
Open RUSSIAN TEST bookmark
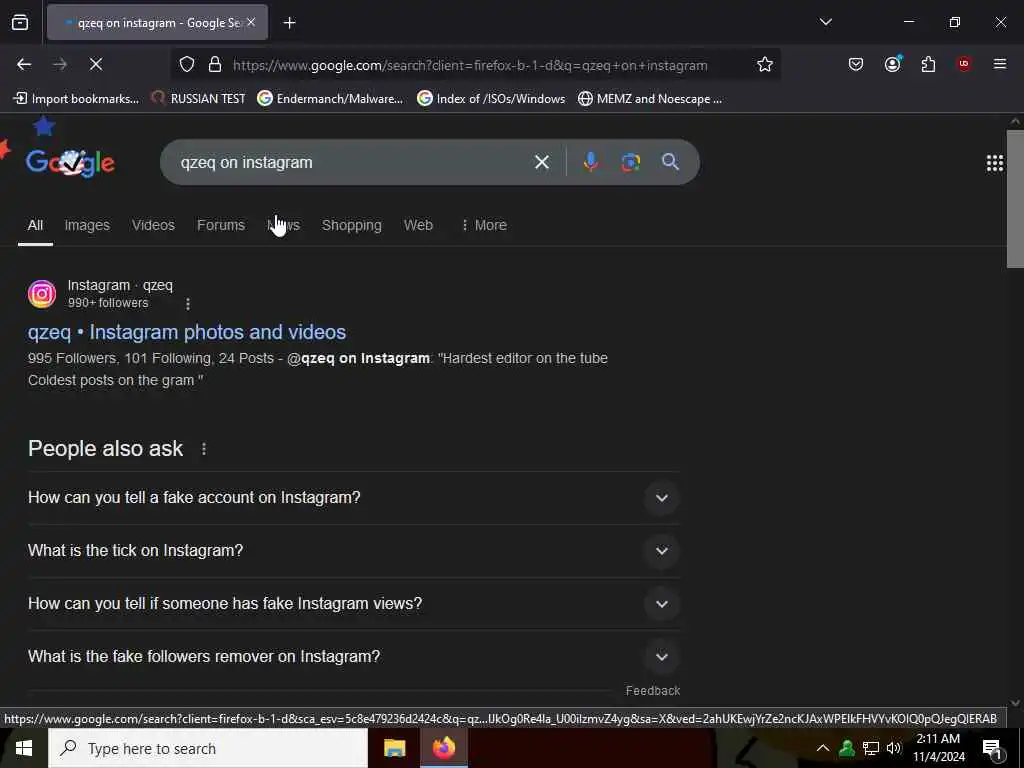click(198, 99)
